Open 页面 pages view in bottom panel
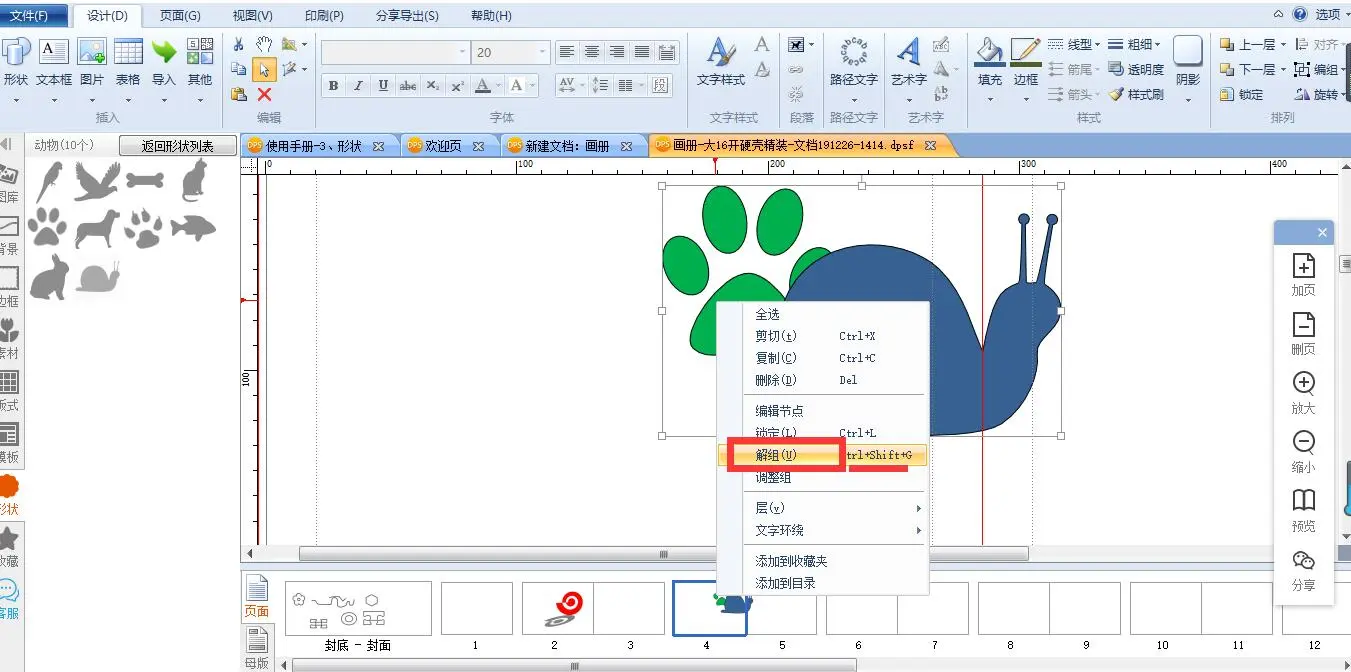This screenshot has width=1351, height=672. point(257,597)
